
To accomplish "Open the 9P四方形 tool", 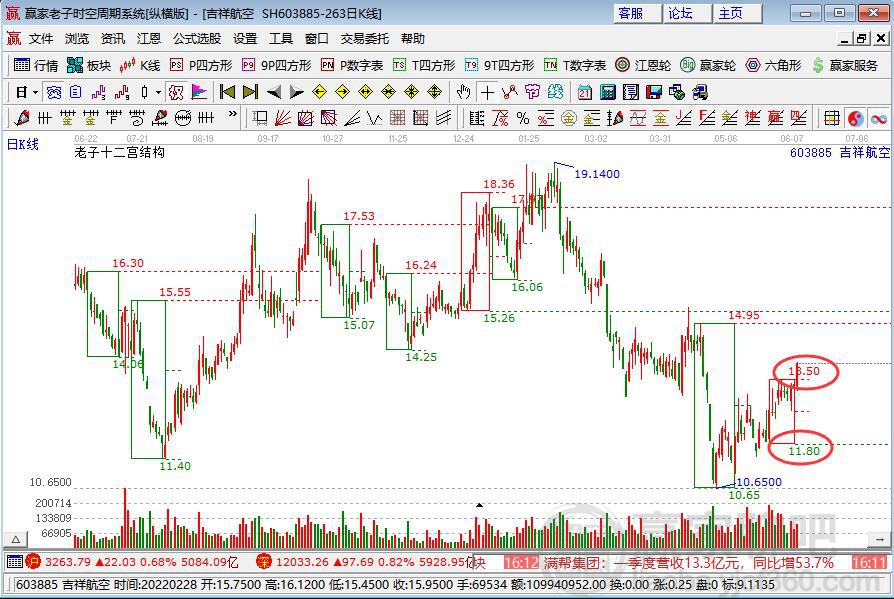I will 277,66.
